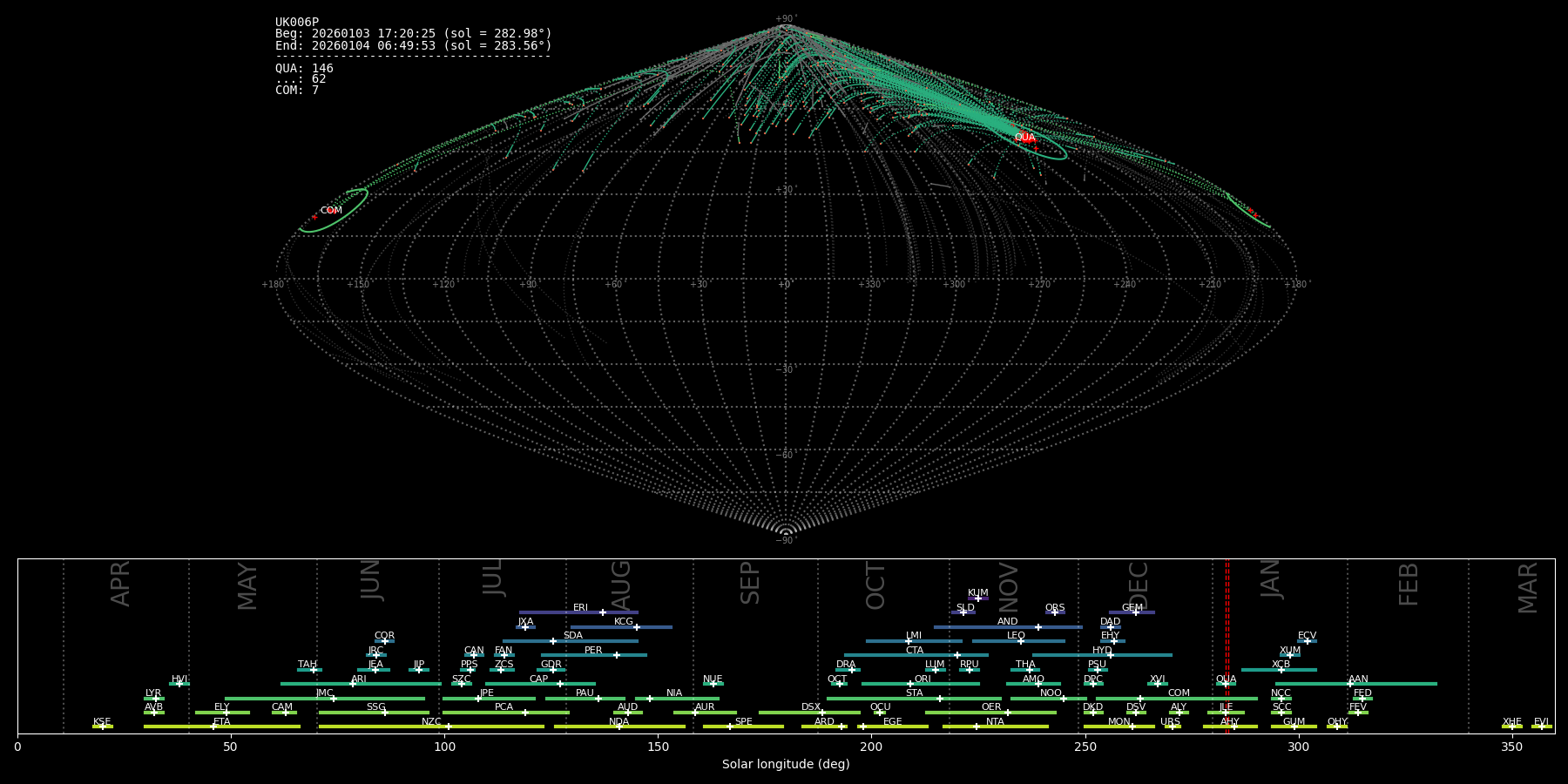Click the peak marker on the ETA bar
The image size is (1568, 784).
point(213,727)
